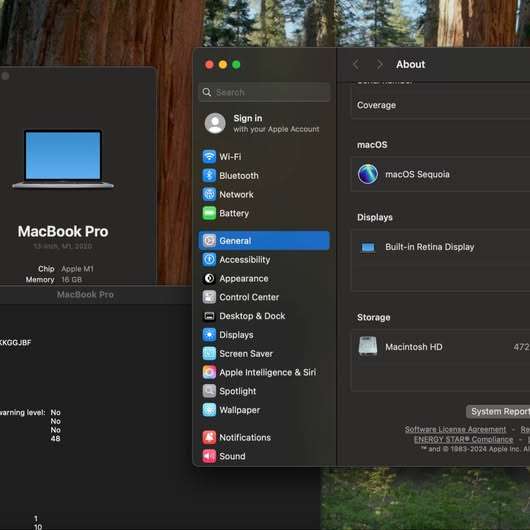The image size is (530, 530).
Task: Open Wi-Fi settings icon in sidebar
Action: tap(209, 156)
